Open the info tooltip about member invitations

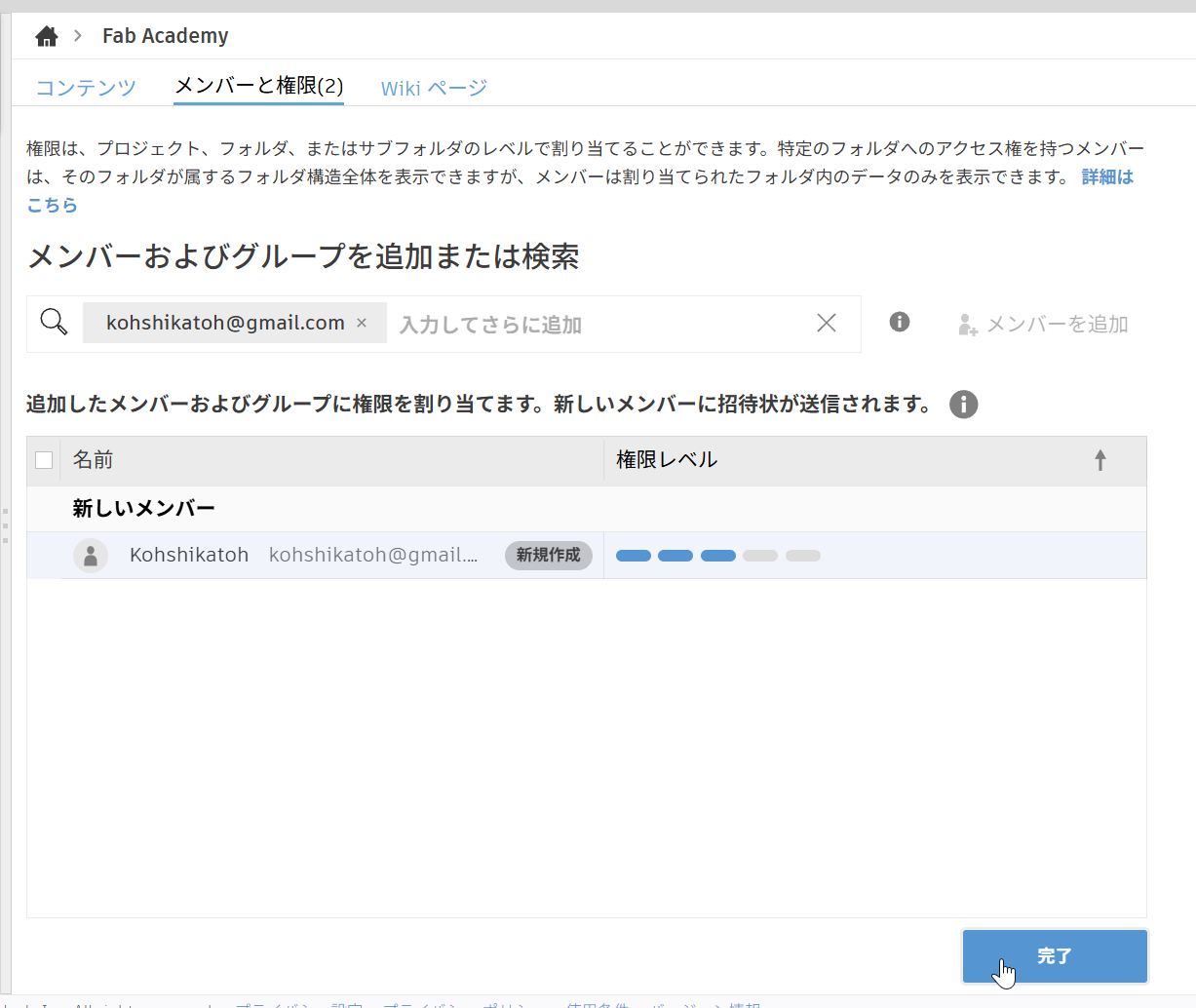[x=963, y=404]
